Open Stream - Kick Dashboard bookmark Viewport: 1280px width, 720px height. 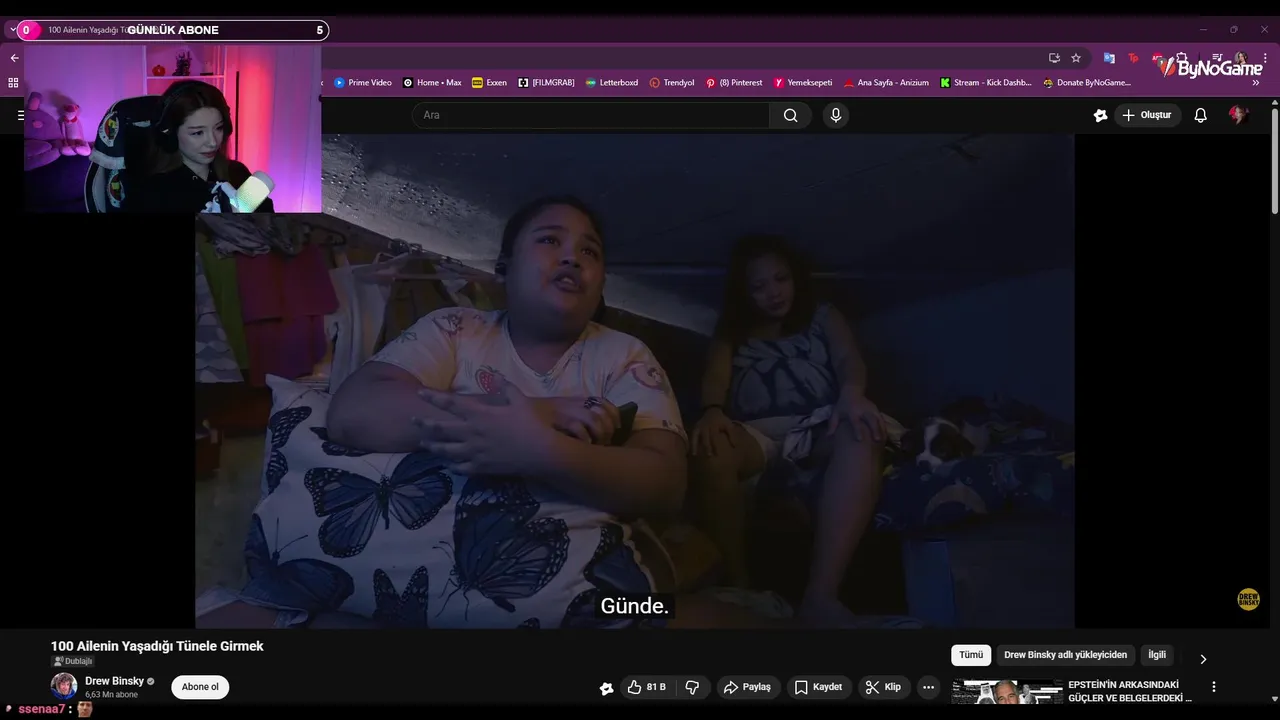tap(986, 83)
